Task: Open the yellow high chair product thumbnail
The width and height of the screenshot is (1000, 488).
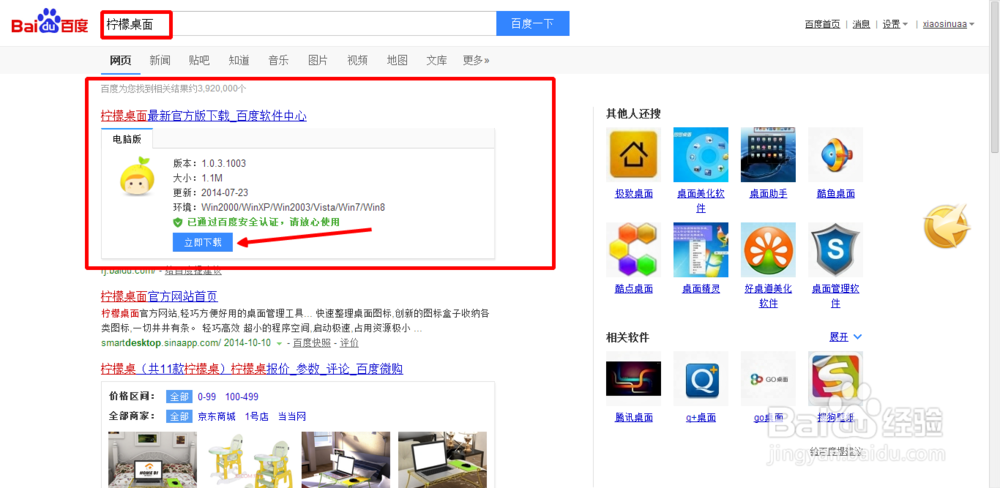Action: click(249, 460)
